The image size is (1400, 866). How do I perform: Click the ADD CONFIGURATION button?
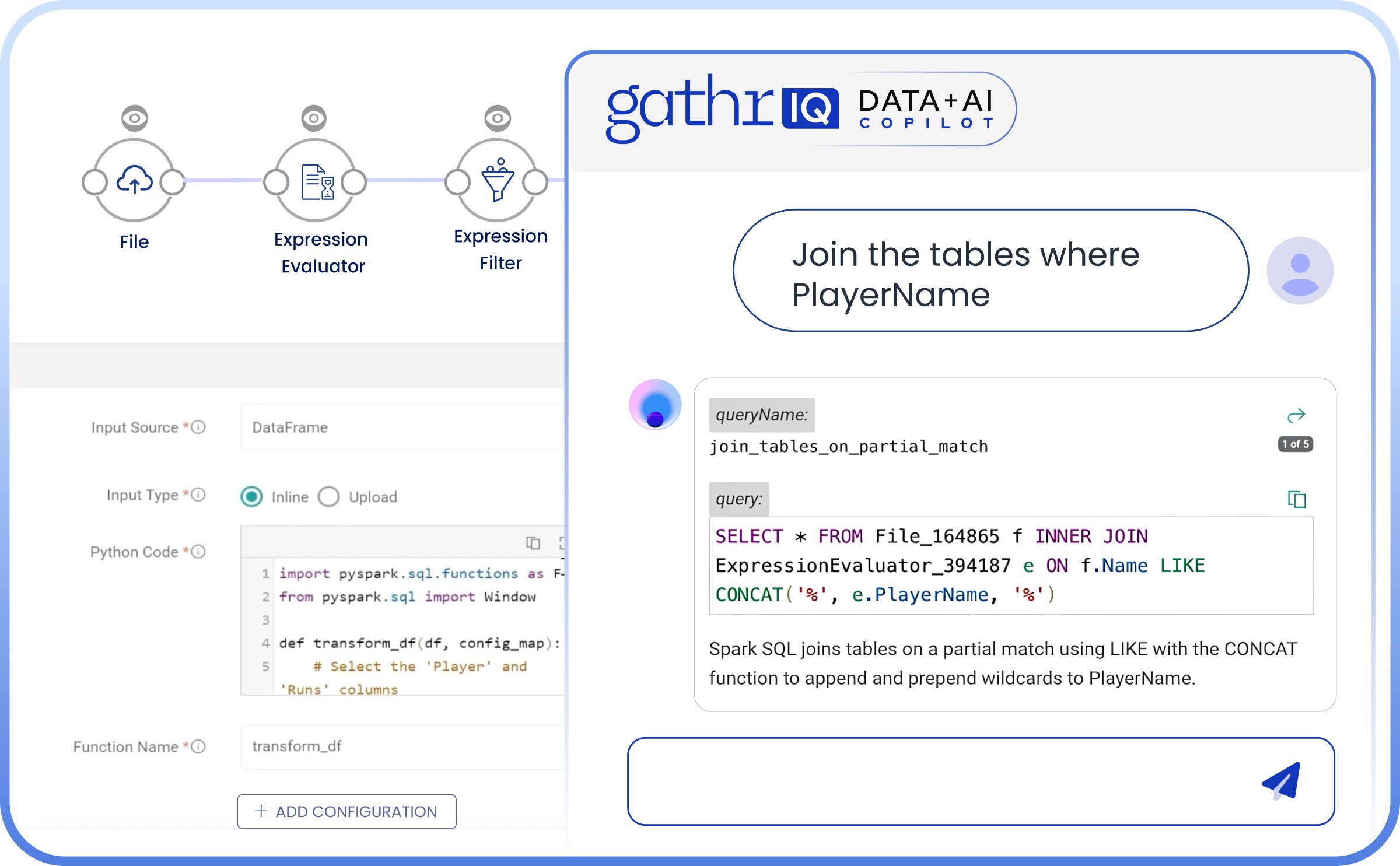coord(346,811)
